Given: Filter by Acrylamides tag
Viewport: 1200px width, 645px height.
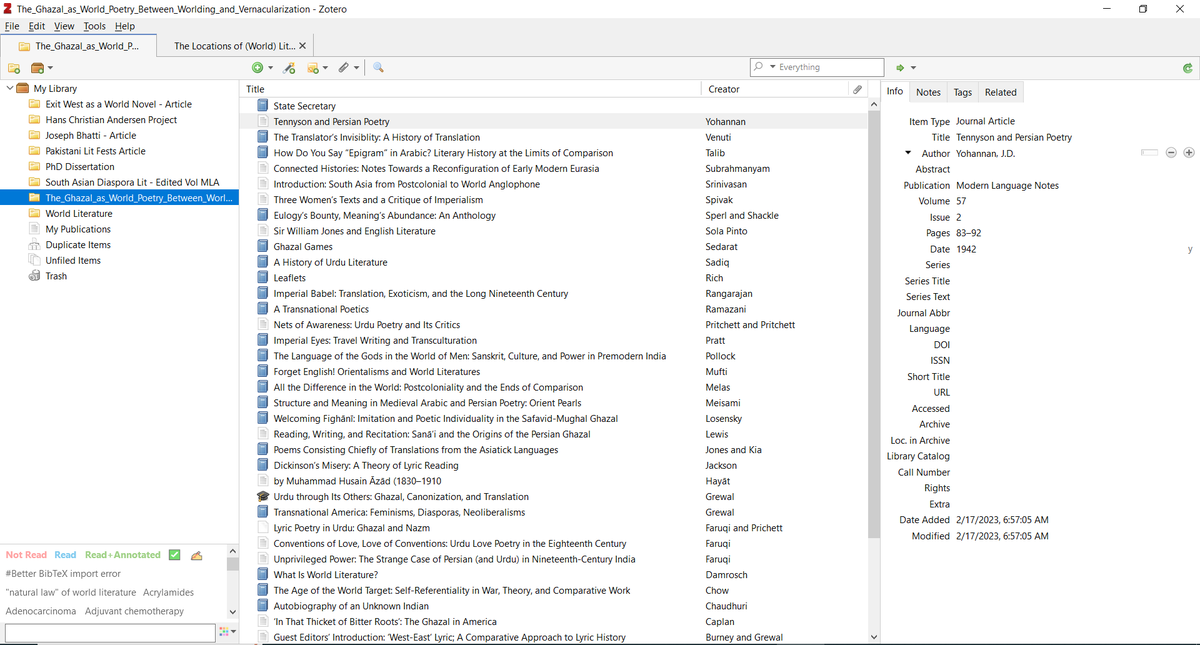Looking at the screenshot, I should [x=168, y=592].
